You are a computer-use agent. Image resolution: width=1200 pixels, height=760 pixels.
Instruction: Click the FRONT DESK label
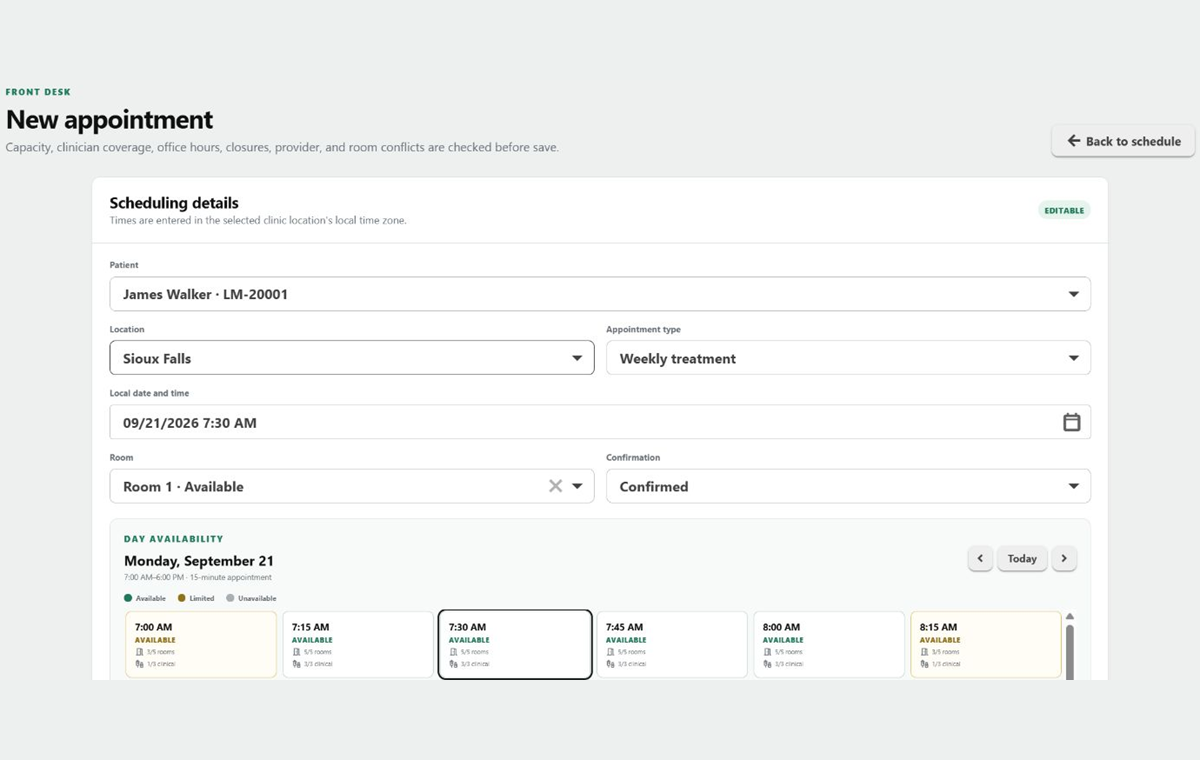tap(38, 92)
